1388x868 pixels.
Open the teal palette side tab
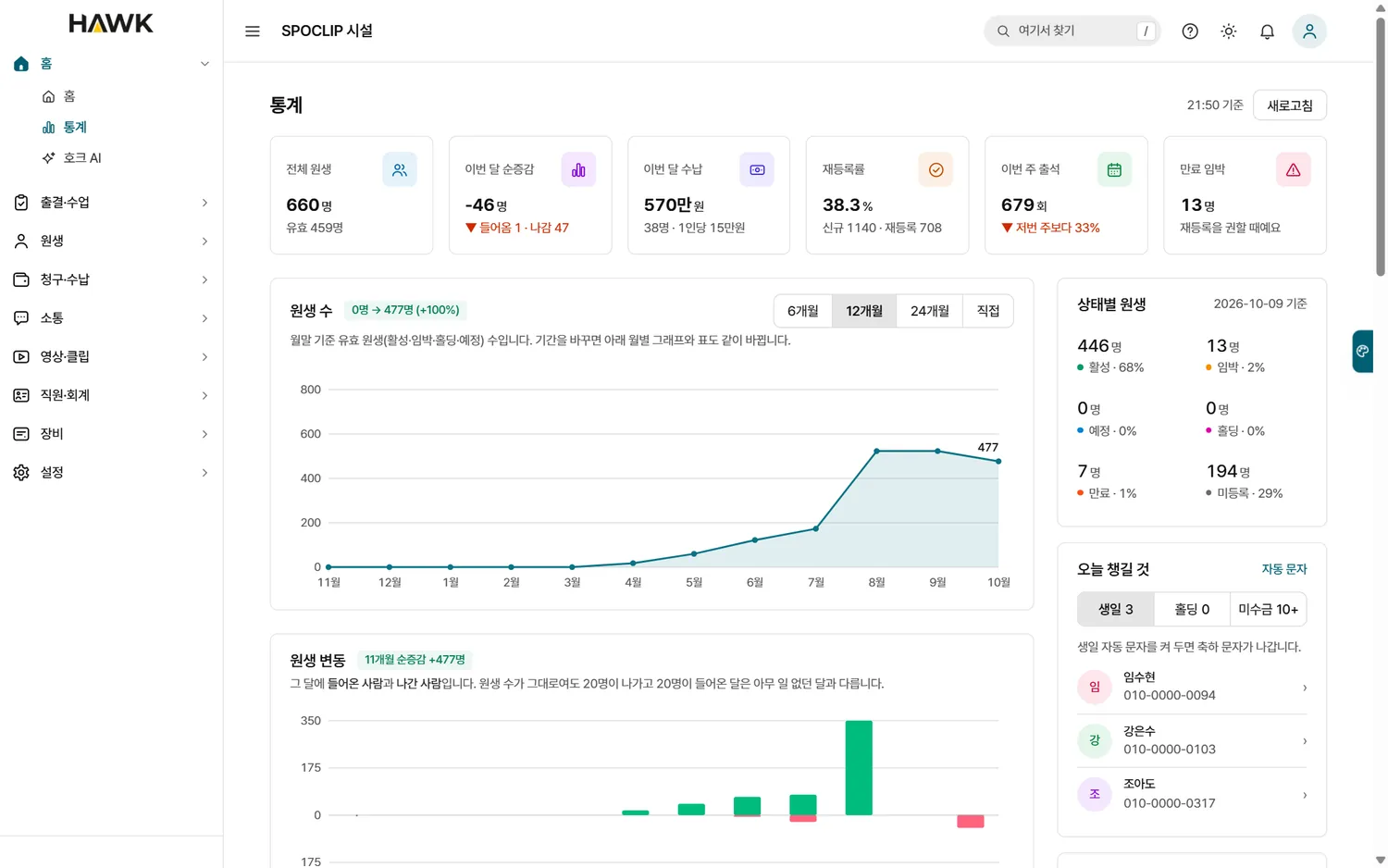[1362, 352]
